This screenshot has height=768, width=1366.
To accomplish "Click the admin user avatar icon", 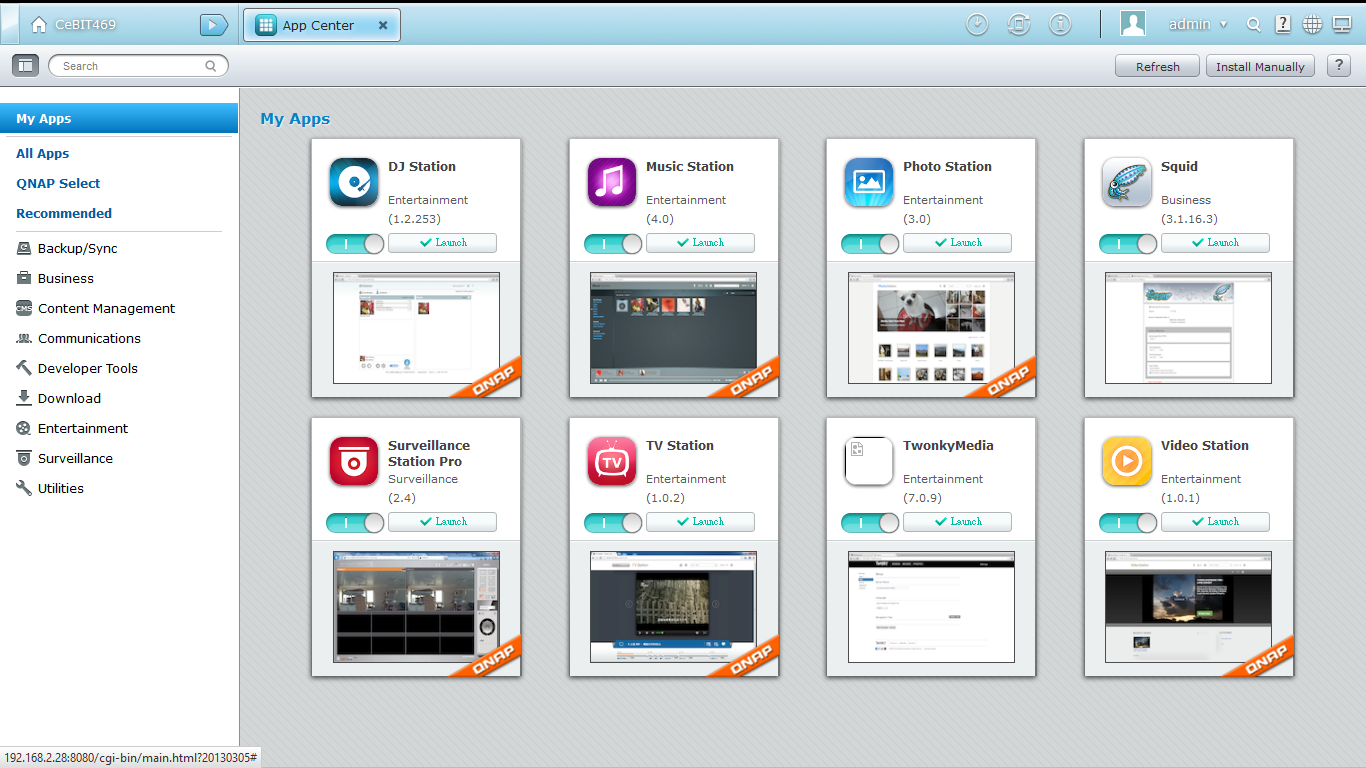I will click(x=1133, y=24).
